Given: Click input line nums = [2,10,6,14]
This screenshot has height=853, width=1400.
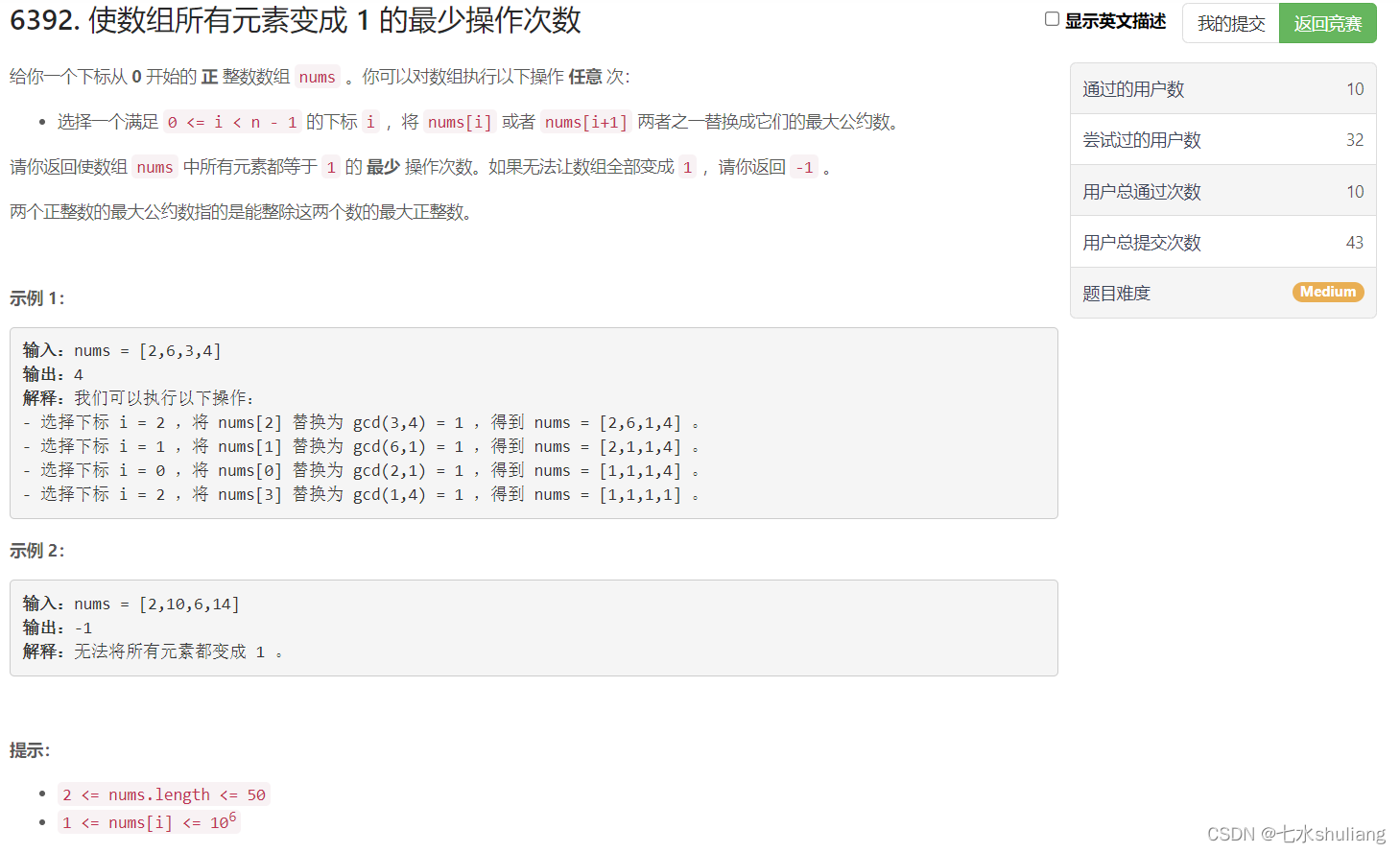Looking at the screenshot, I should (131, 604).
